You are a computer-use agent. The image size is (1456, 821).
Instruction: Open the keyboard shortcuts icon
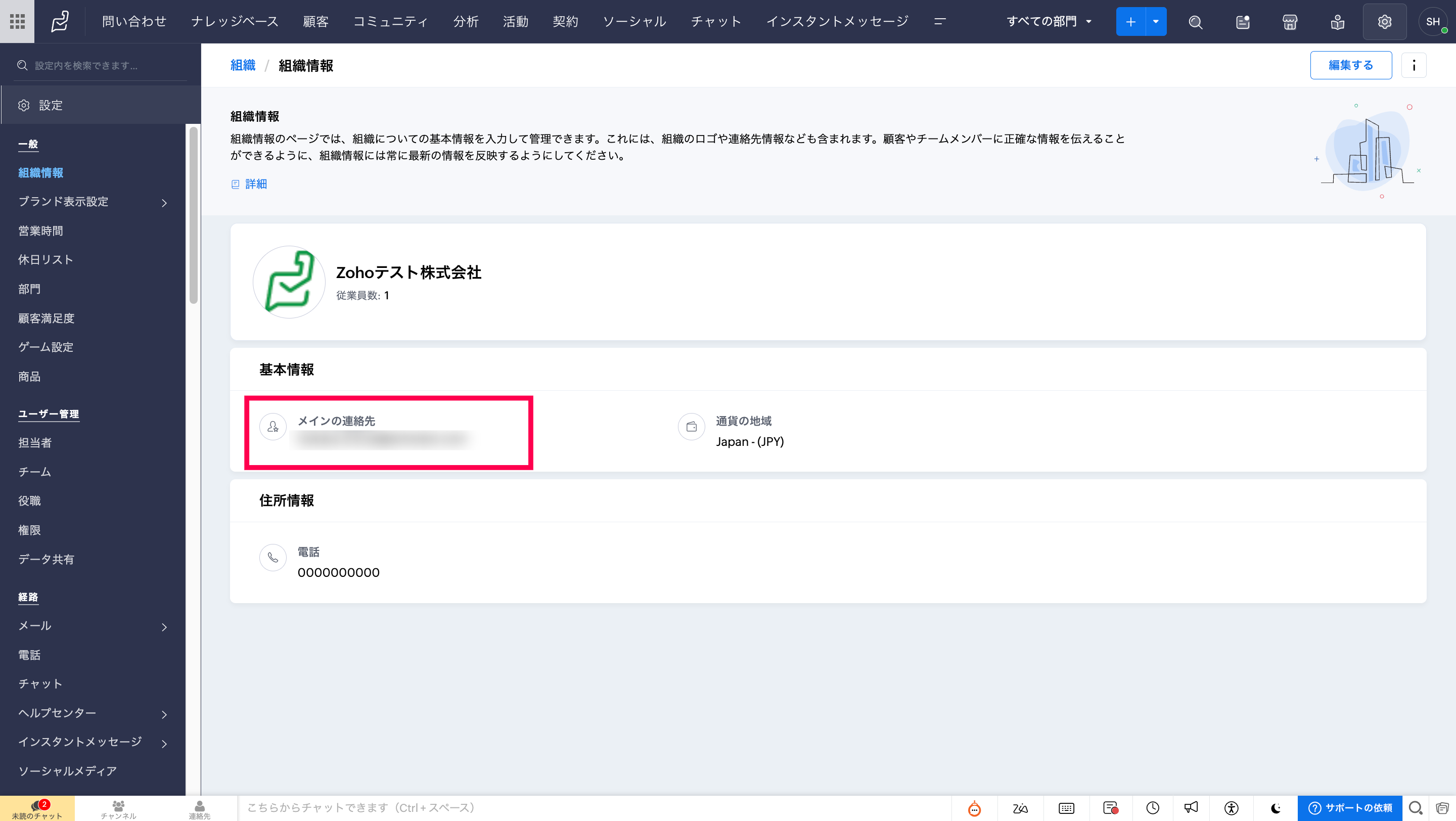[x=1066, y=808]
